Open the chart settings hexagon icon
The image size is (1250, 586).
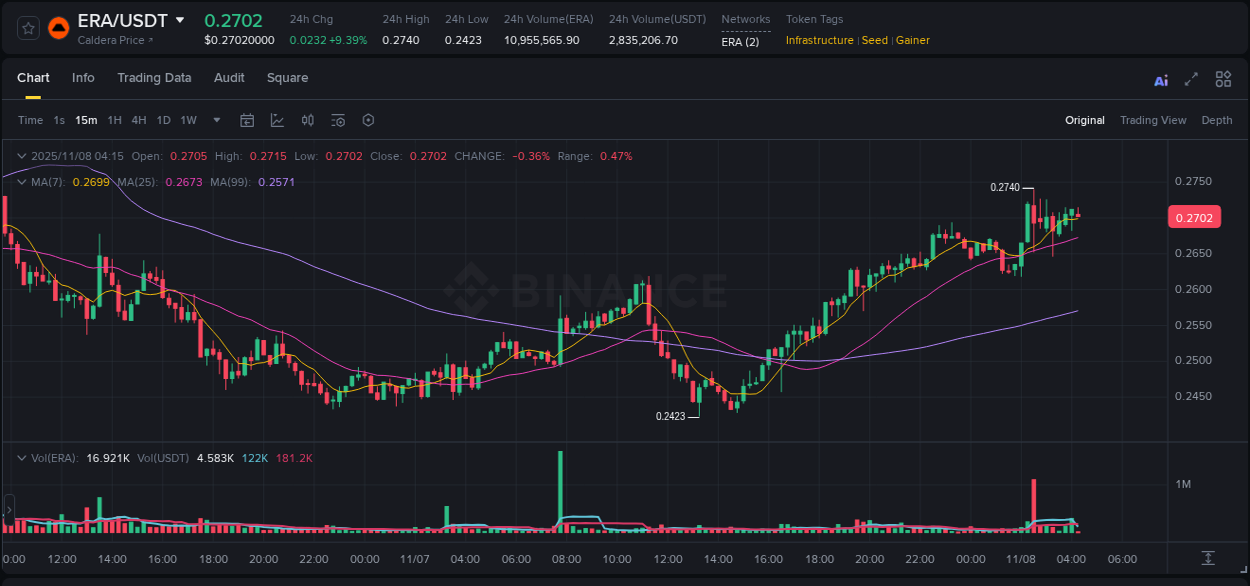(x=367, y=120)
